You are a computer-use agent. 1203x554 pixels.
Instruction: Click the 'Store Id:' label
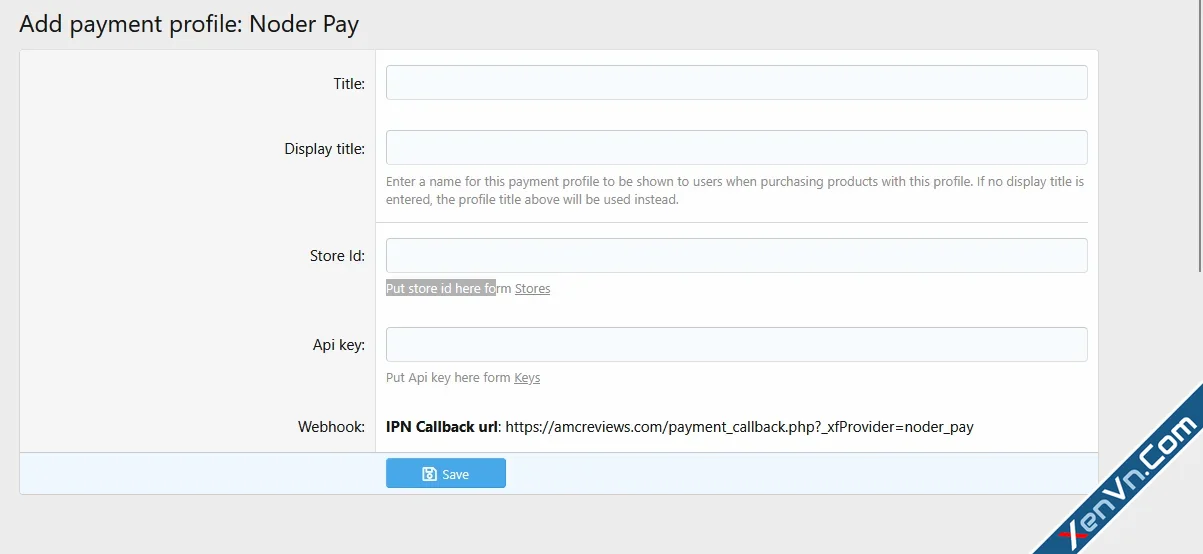337,256
